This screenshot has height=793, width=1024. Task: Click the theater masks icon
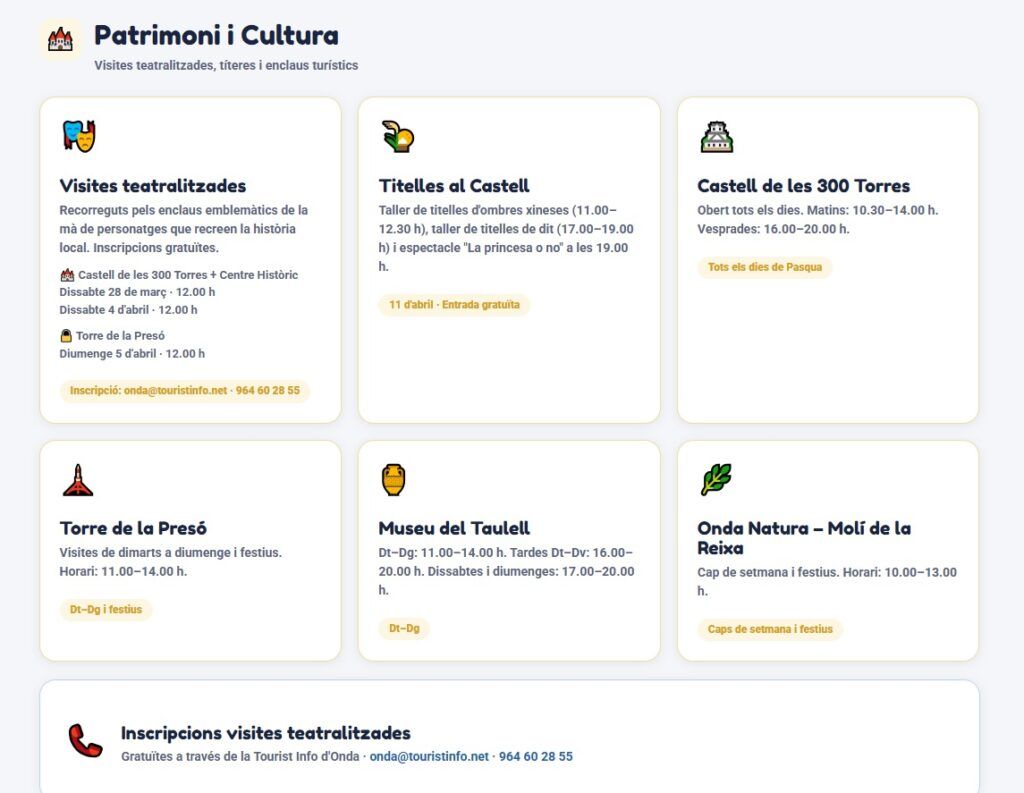pos(78,136)
